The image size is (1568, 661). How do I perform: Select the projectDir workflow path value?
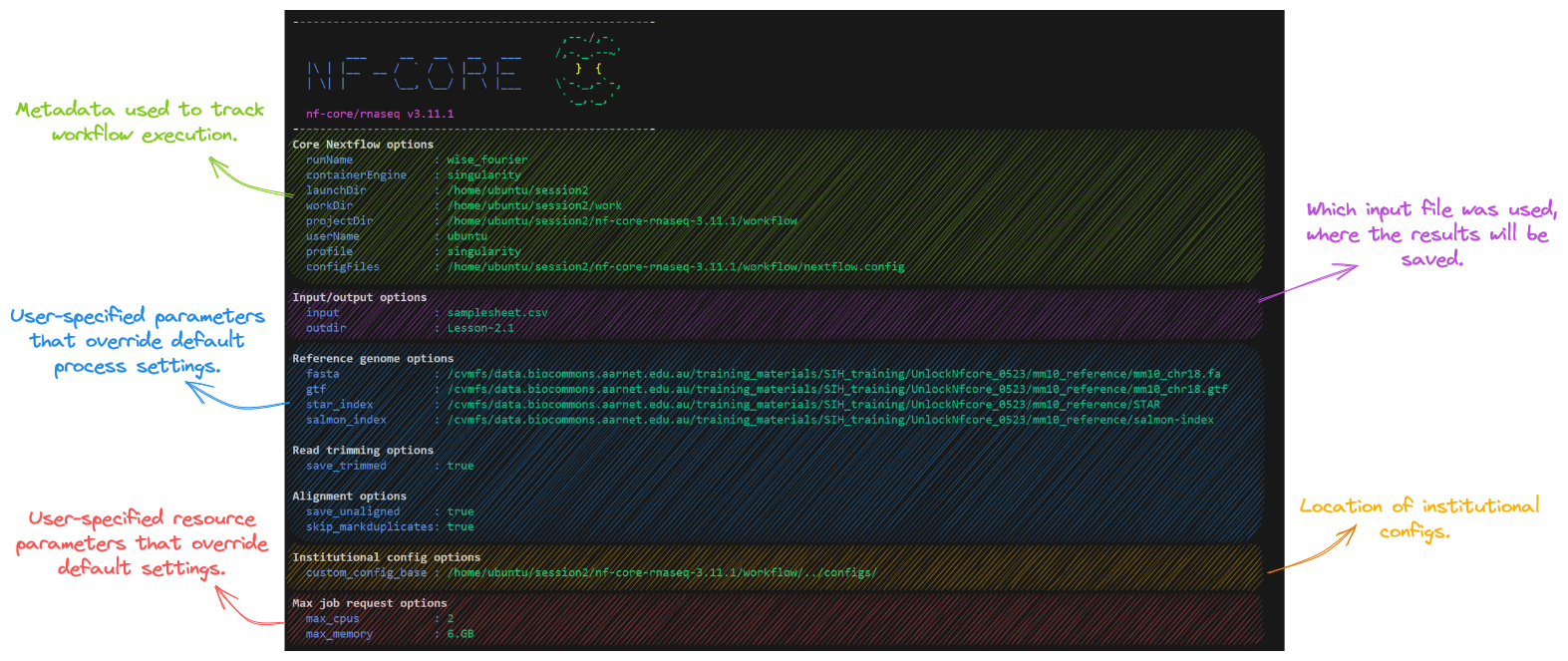click(622, 221)
